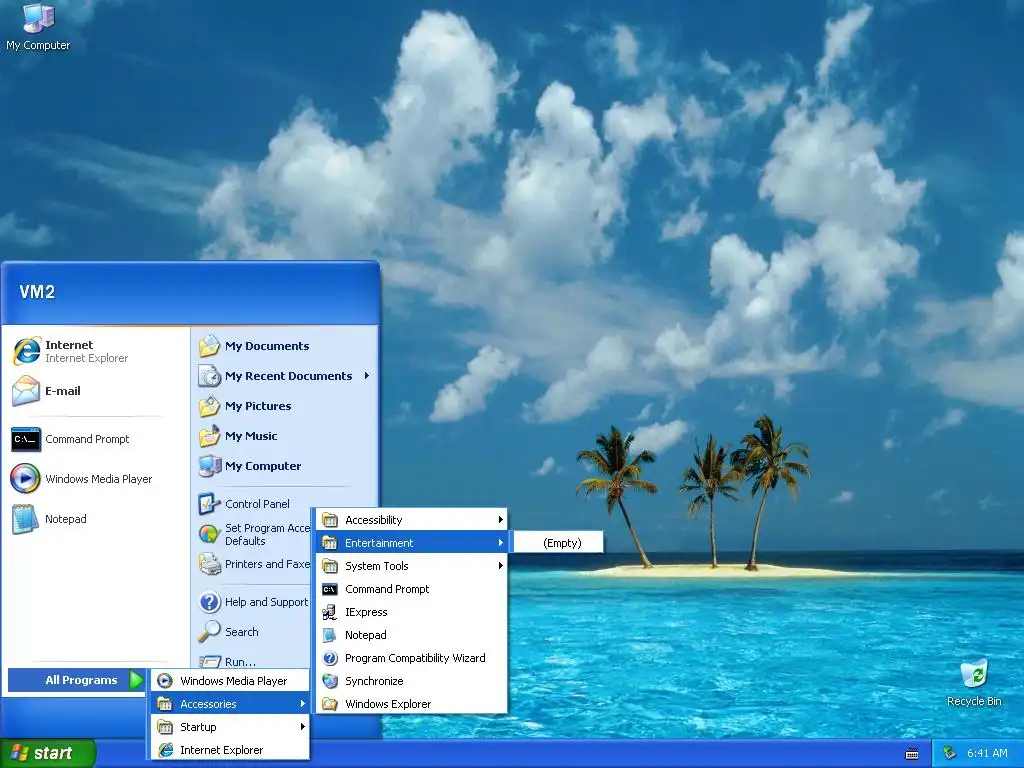Open the My Music link
The image size is (1024, 768).
pos(251,436)
